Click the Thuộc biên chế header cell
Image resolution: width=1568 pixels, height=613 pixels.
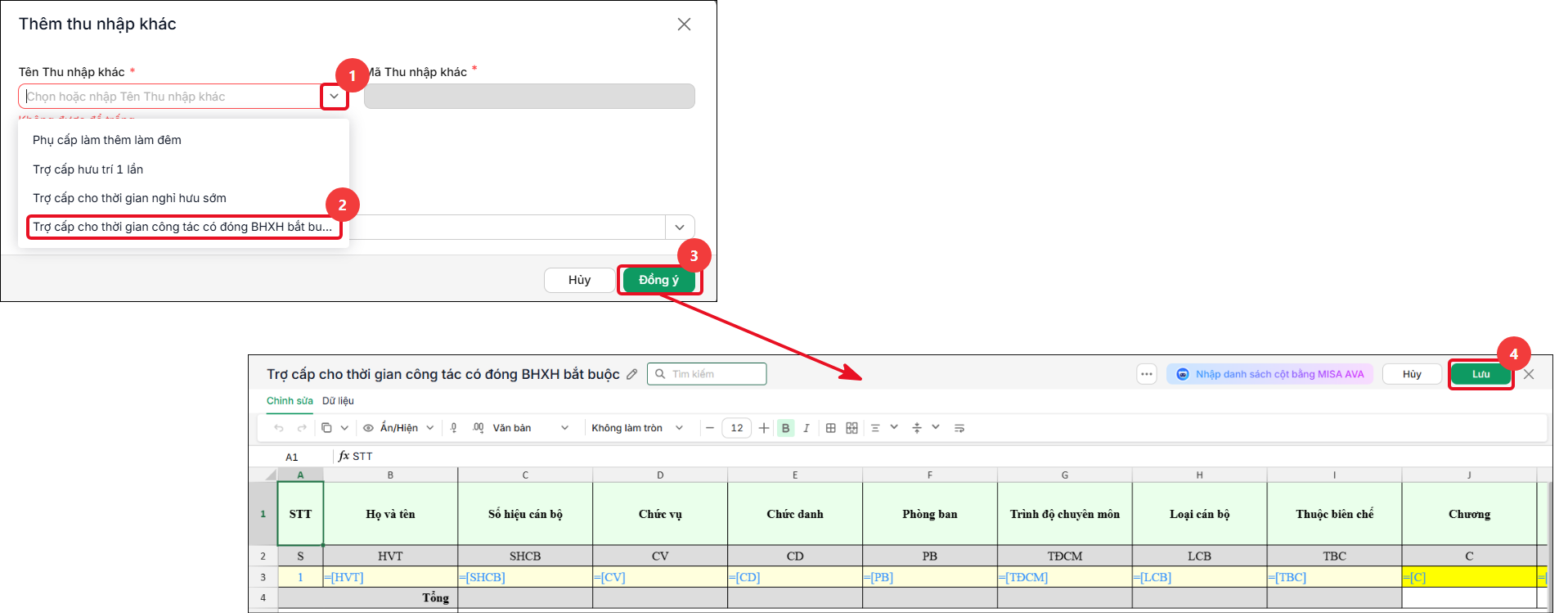pos(1334,514)
